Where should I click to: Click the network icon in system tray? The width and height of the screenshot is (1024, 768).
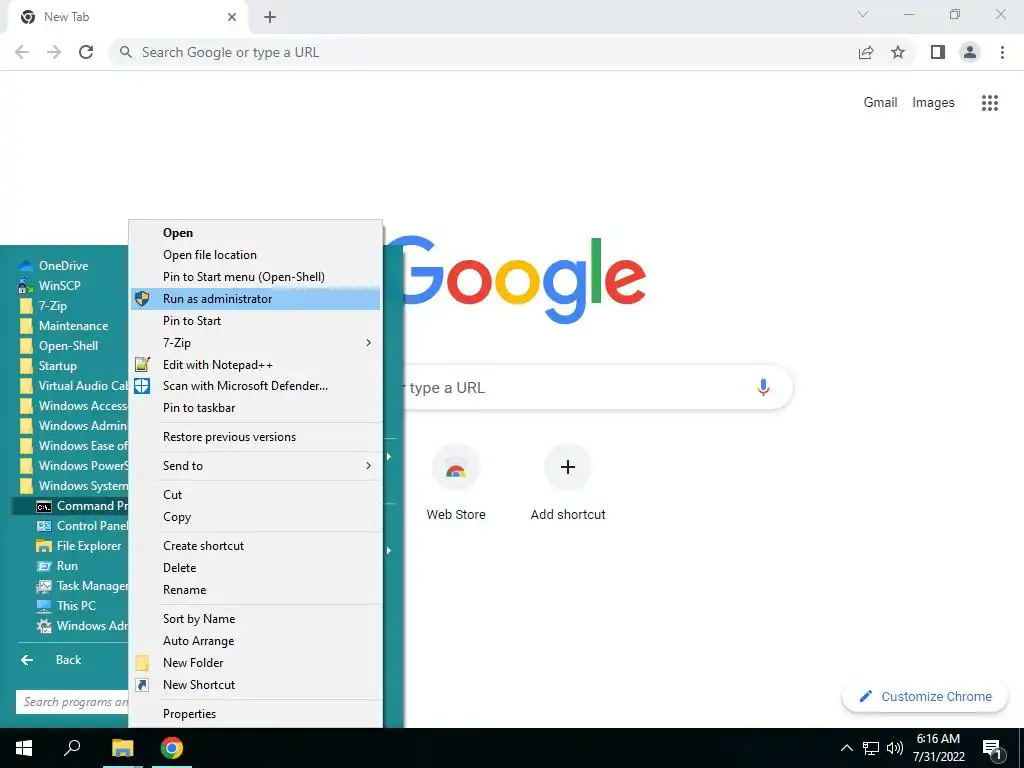(871, 748)
